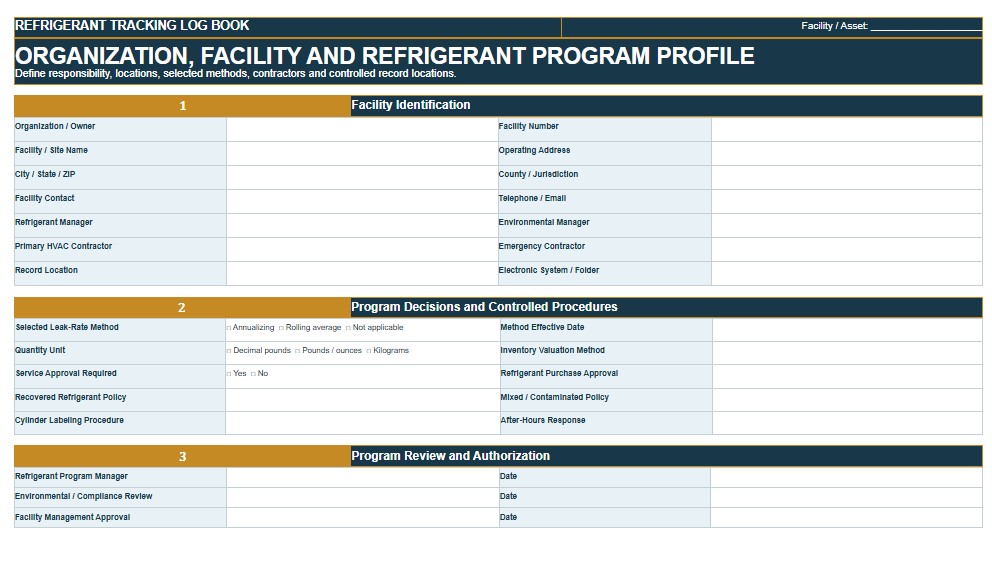Click the Refrigerant Manager entry field
Image resolution: width=992 pixels, height=585 pixels.
tap(363, 226)
